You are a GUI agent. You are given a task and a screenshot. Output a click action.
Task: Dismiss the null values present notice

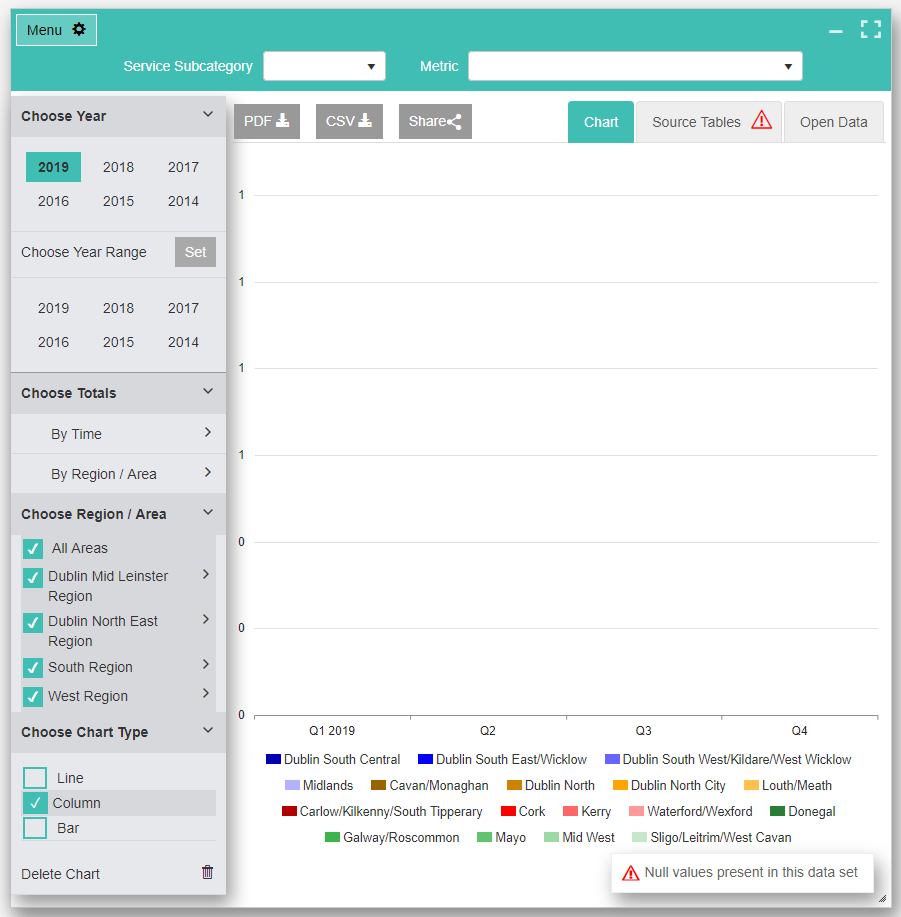(743, 873)
